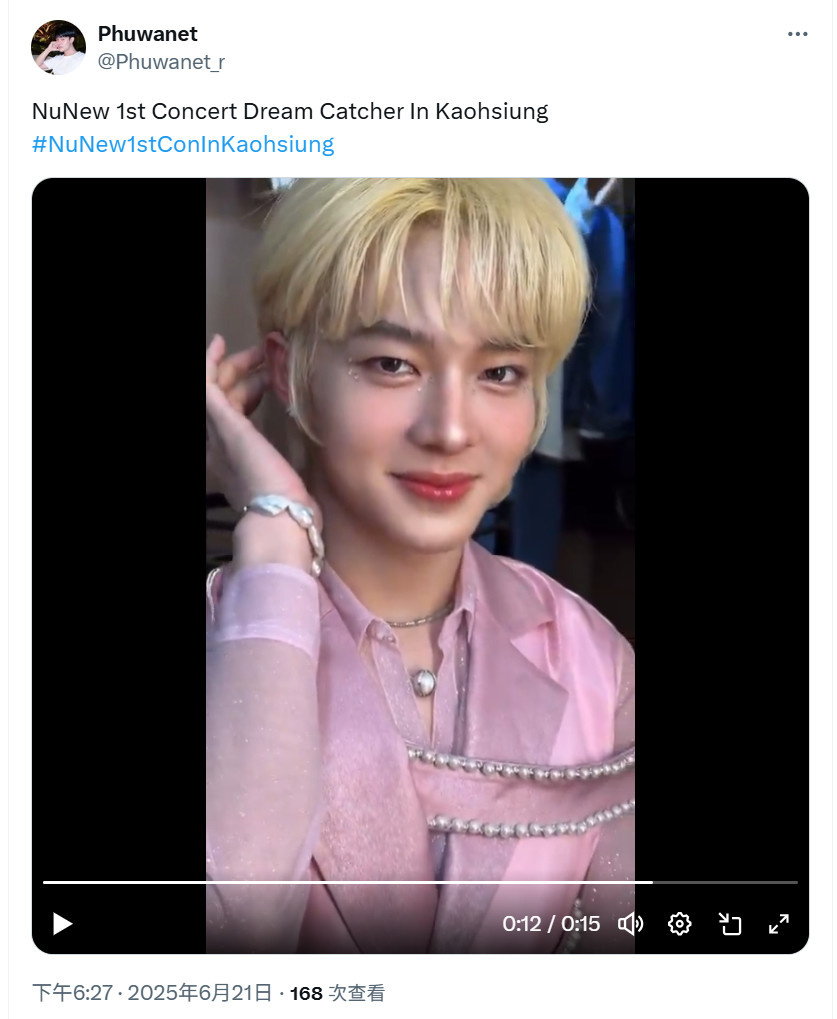Click the tweet text about Dream Catcher concert
This screenshot has width=837, height=1019.
click(x=290, y=111)
